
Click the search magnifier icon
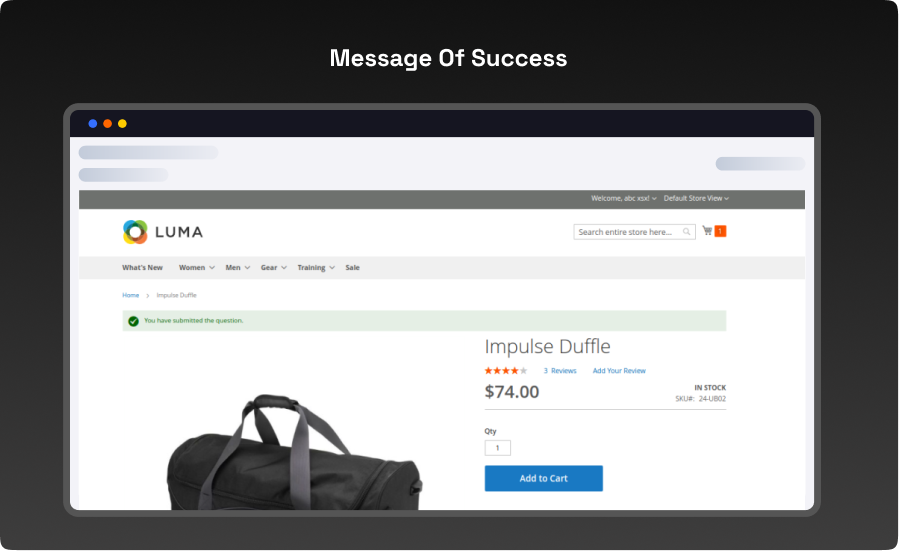point(686,232)
